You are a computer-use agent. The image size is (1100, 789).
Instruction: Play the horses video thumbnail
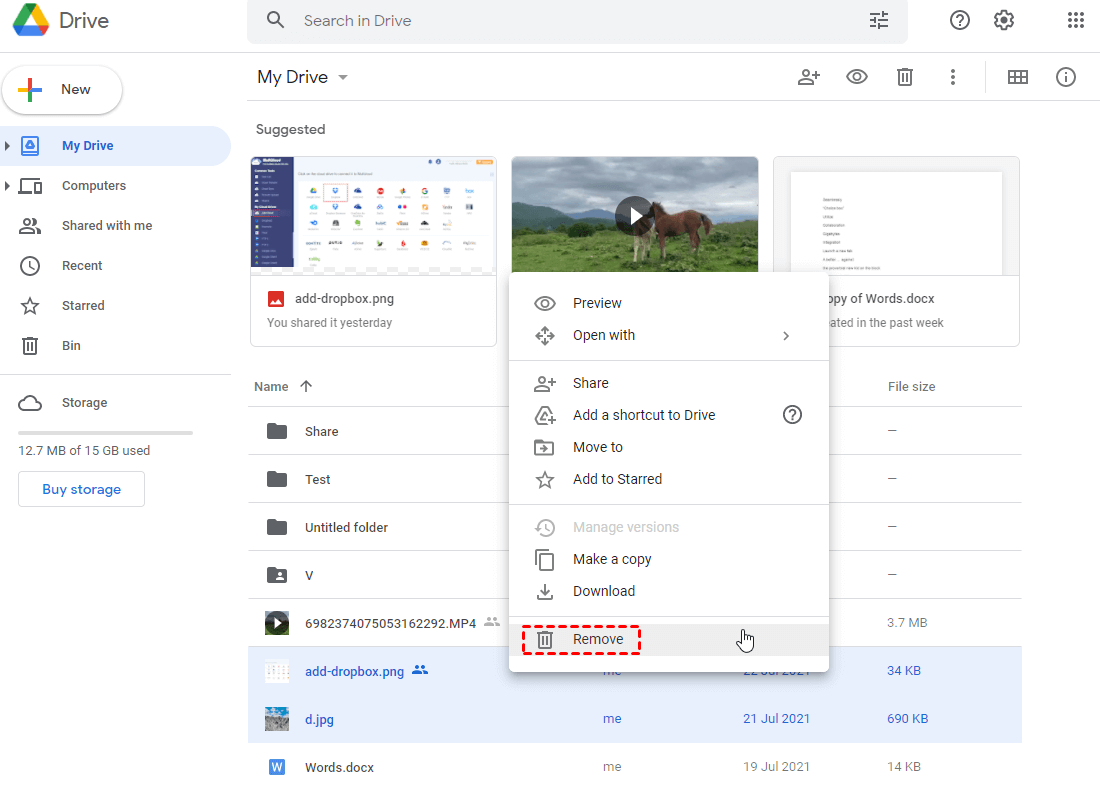tap(634, 215)
